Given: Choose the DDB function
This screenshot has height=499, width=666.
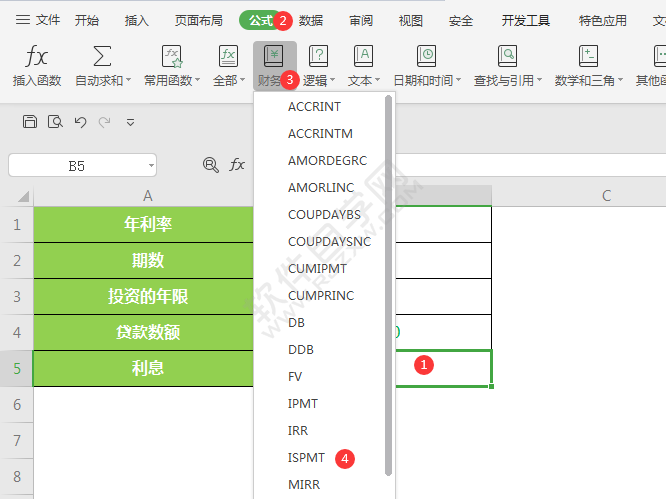Looking at the screenshot, I should 301,350.
